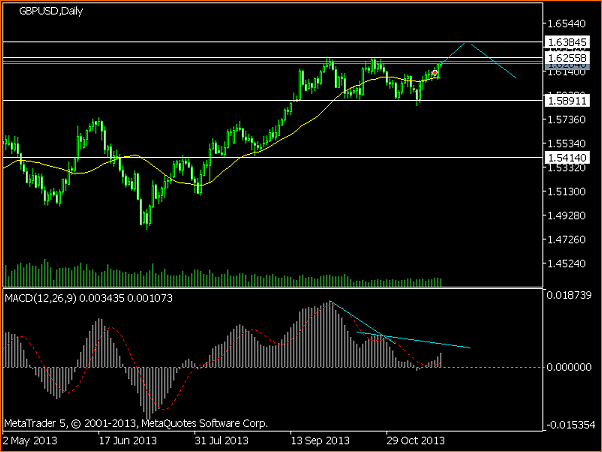Click the 1.65440 price scale value
Image resolution: width=602 pixels, height=452 pixels.
[566, 24]
